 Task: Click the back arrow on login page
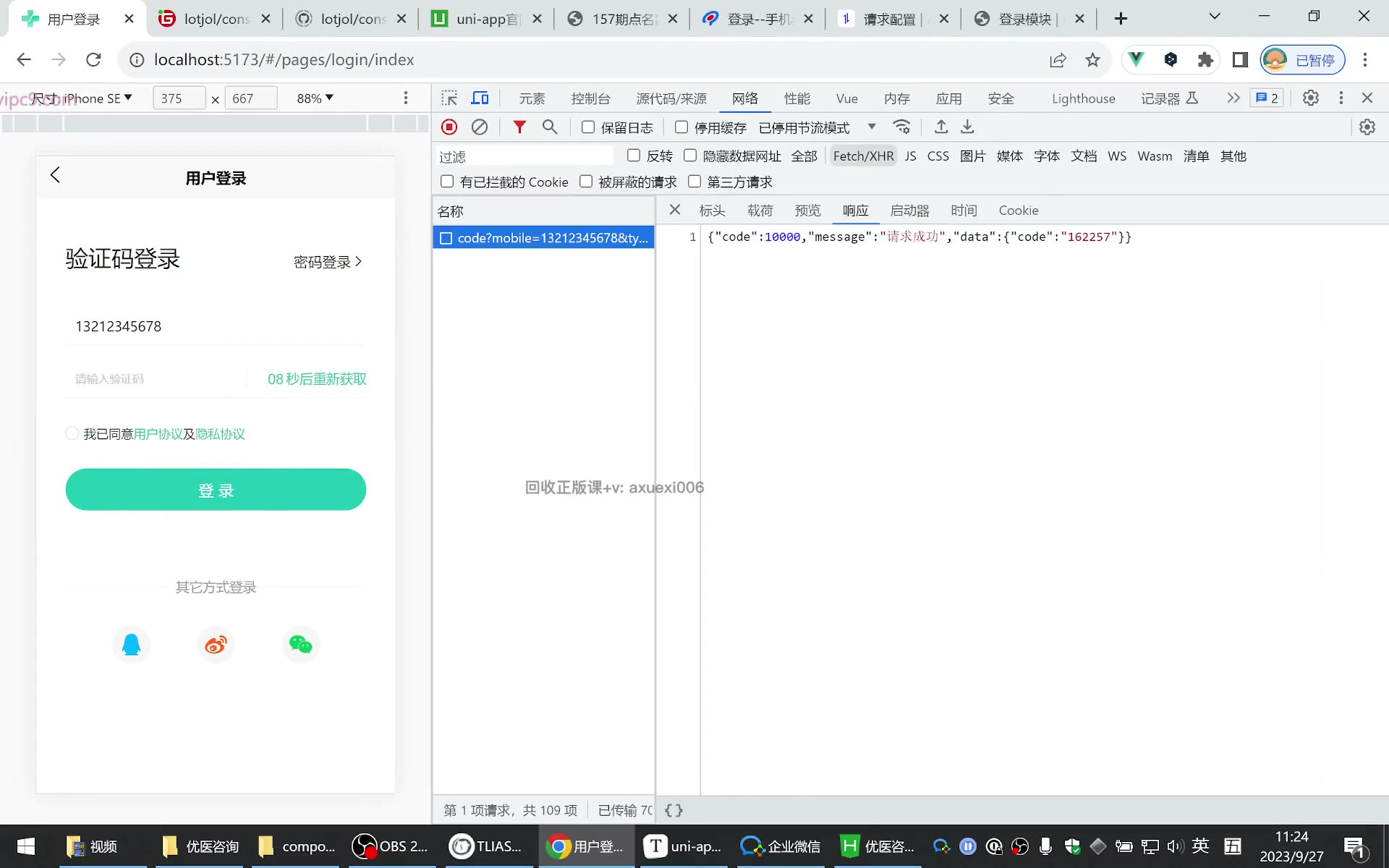55,175
